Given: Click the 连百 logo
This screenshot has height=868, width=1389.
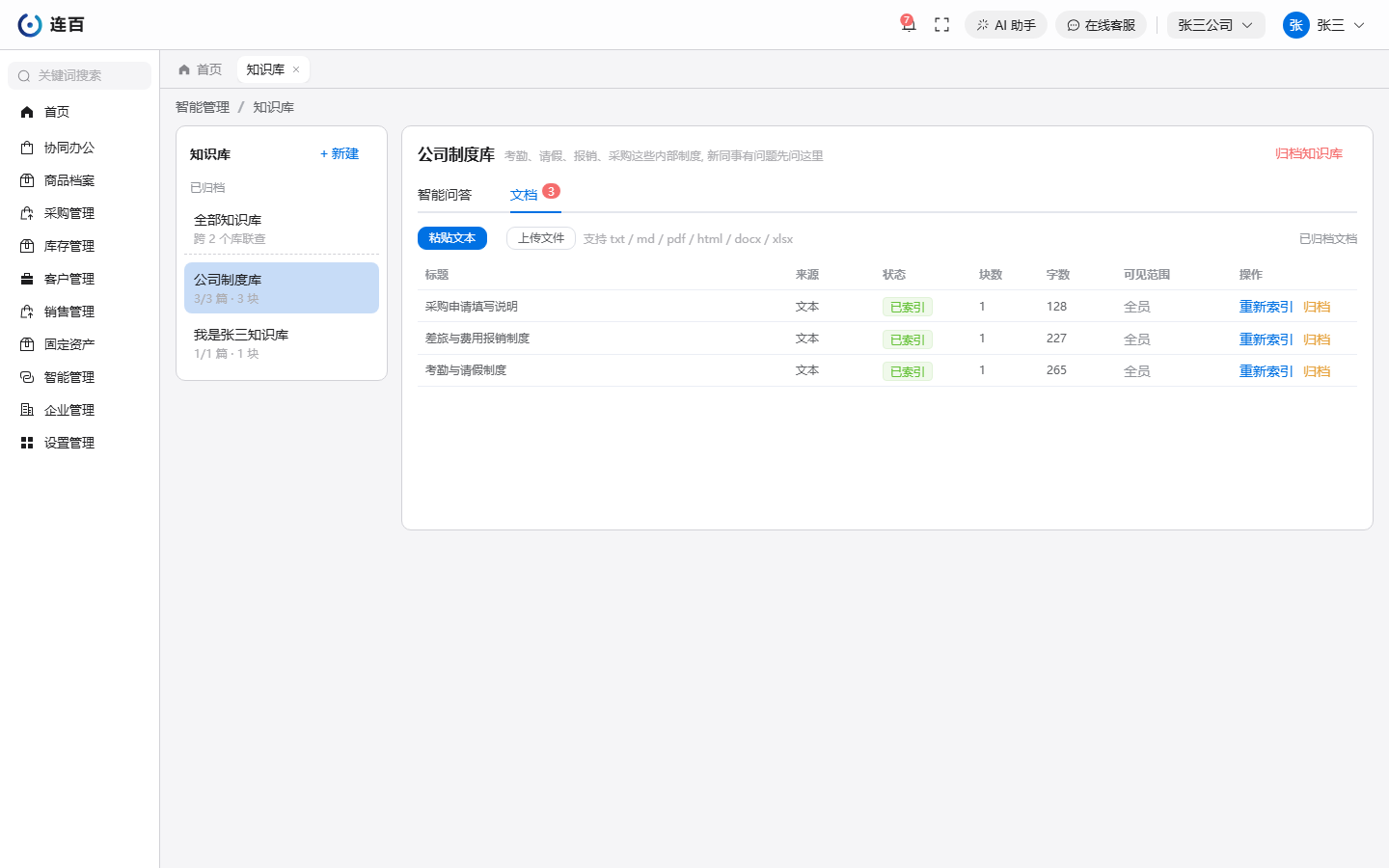Looking at the screenshot, I should point(51,25).
